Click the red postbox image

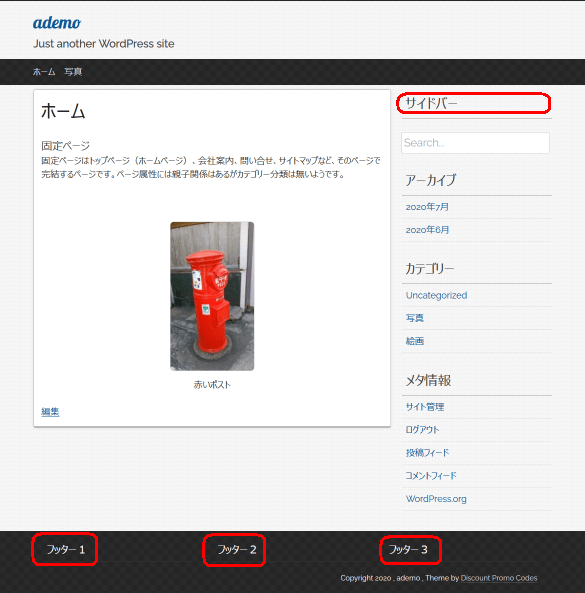pos(212,296)
